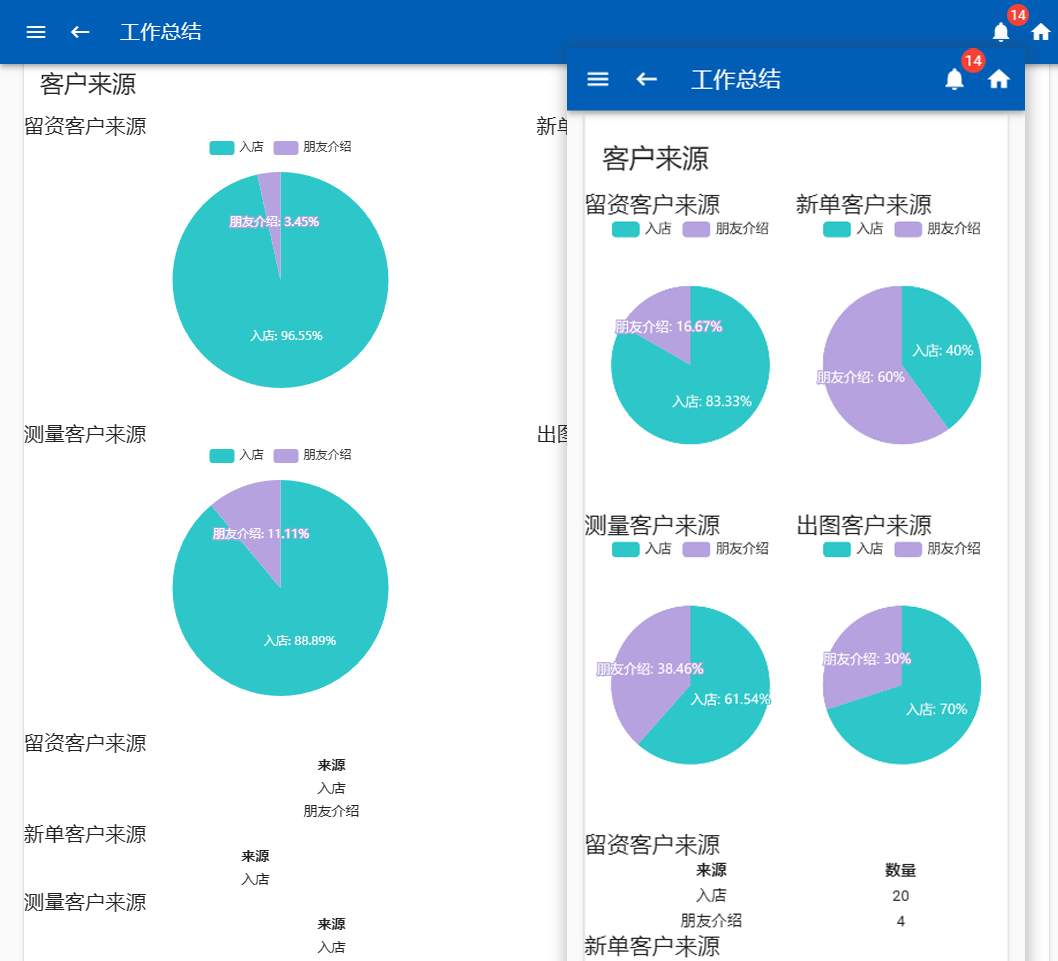Viewport: 1058px width, 961px height.
Task: Go home via the foreground panel's house icon
Action: point(999,80)
